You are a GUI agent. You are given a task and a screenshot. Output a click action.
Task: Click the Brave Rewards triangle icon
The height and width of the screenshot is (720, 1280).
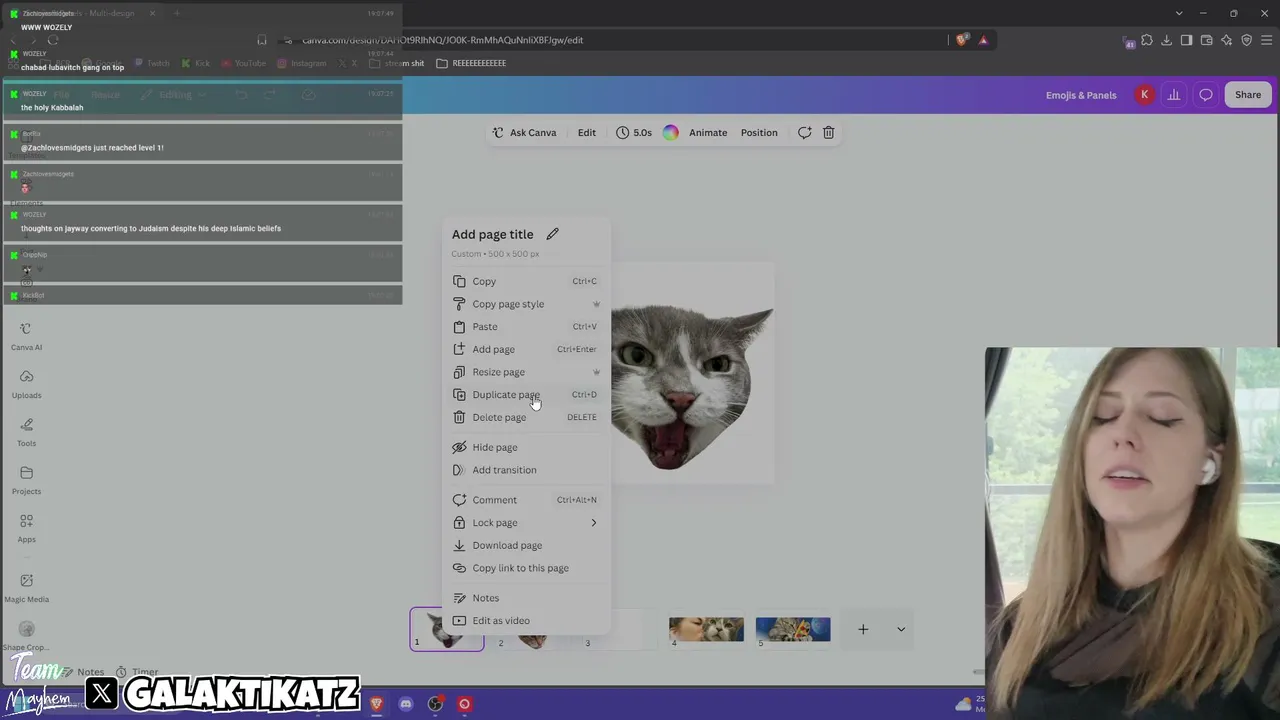[x=983, y=40]
